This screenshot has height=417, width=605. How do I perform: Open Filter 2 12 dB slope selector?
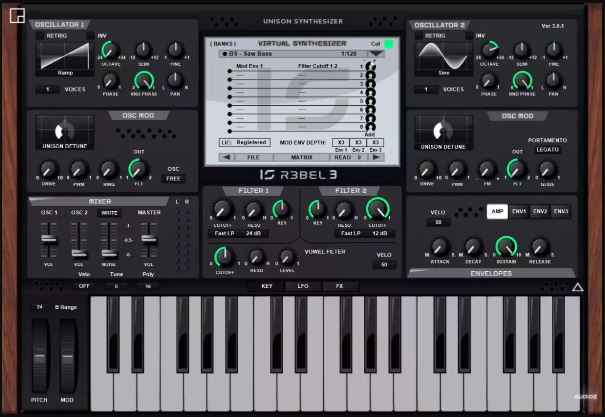click(x=380, y=233)
